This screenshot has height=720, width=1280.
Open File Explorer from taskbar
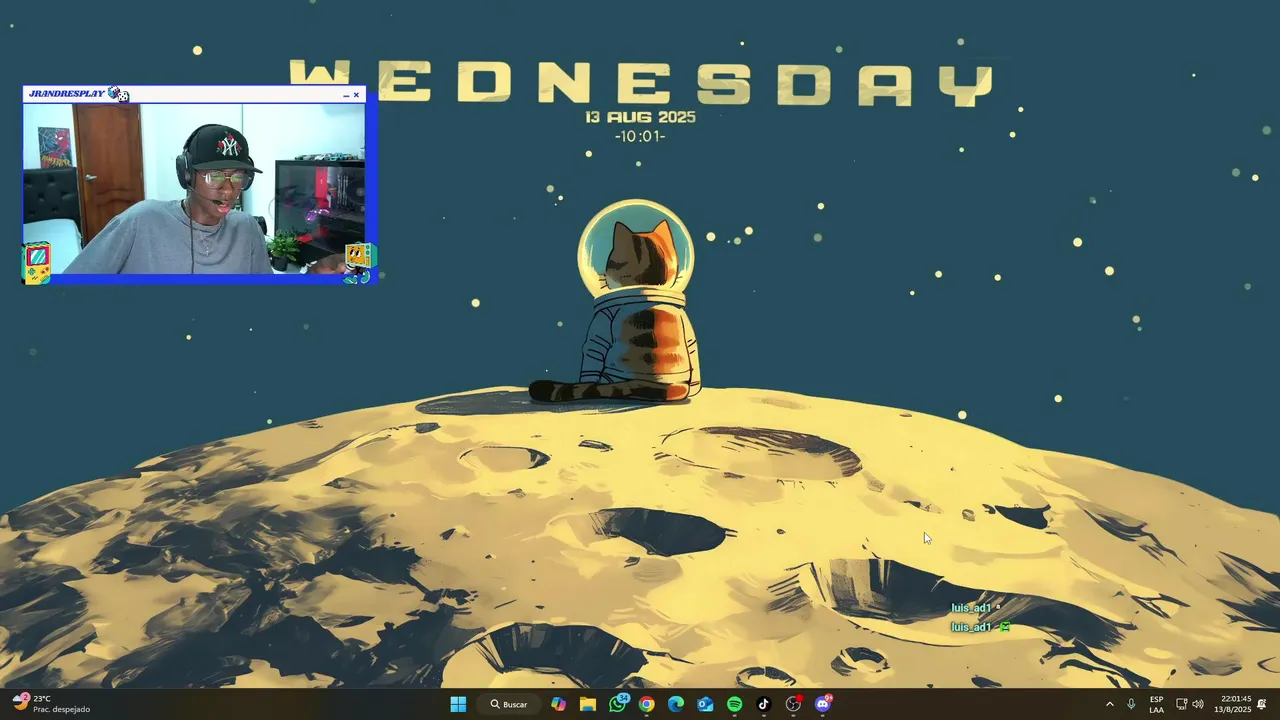588,704
